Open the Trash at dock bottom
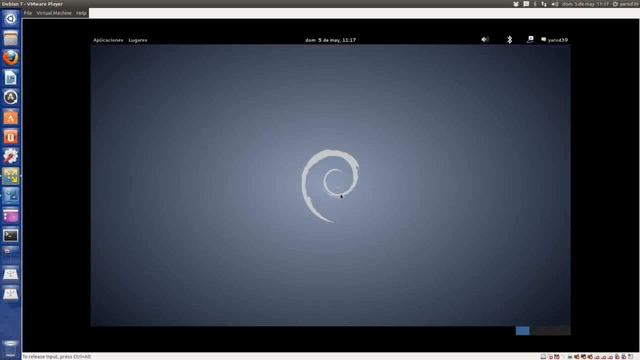 tap(11, 348)
